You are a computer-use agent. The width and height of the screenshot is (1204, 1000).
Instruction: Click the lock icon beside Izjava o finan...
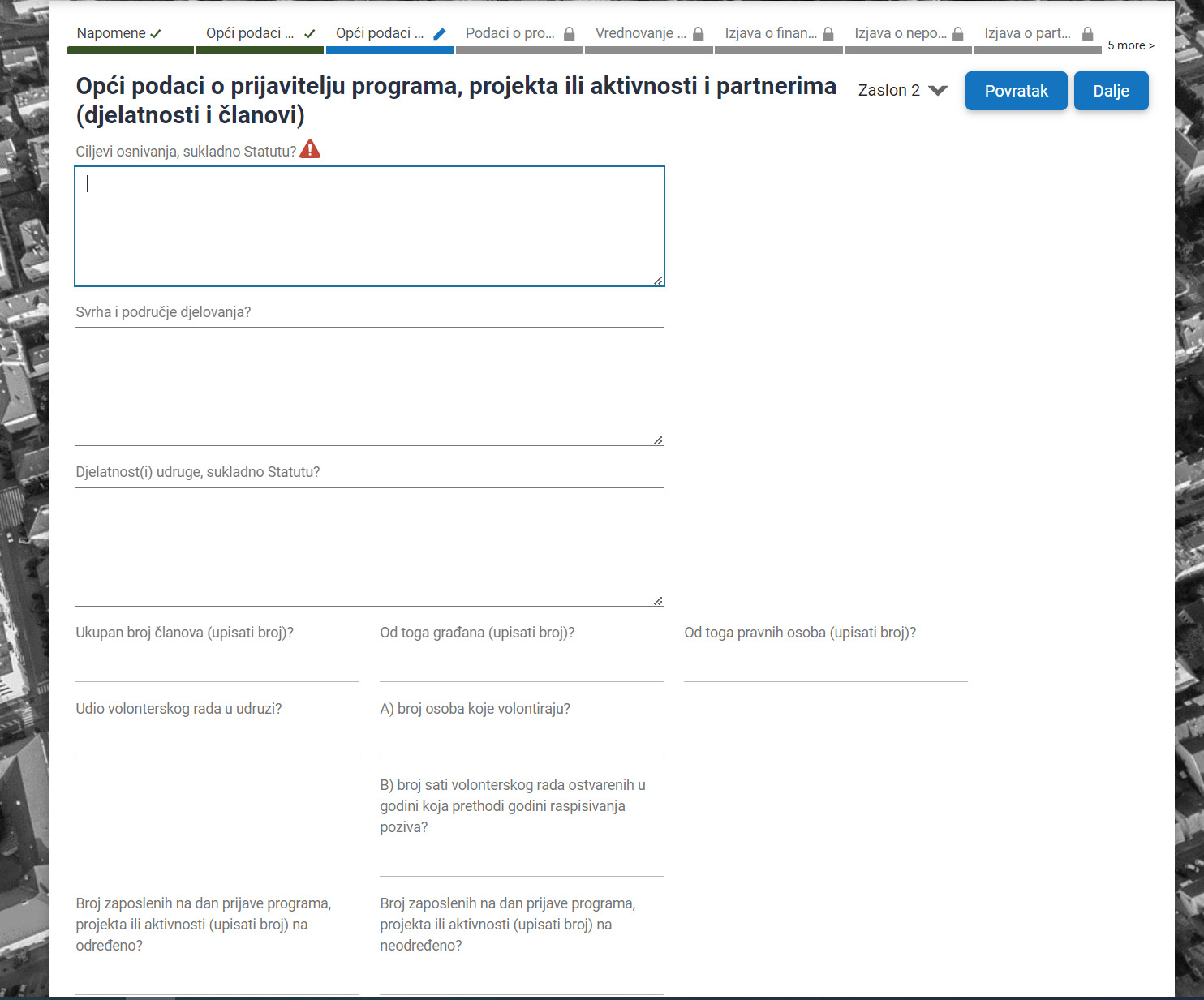tap(828, 34)
